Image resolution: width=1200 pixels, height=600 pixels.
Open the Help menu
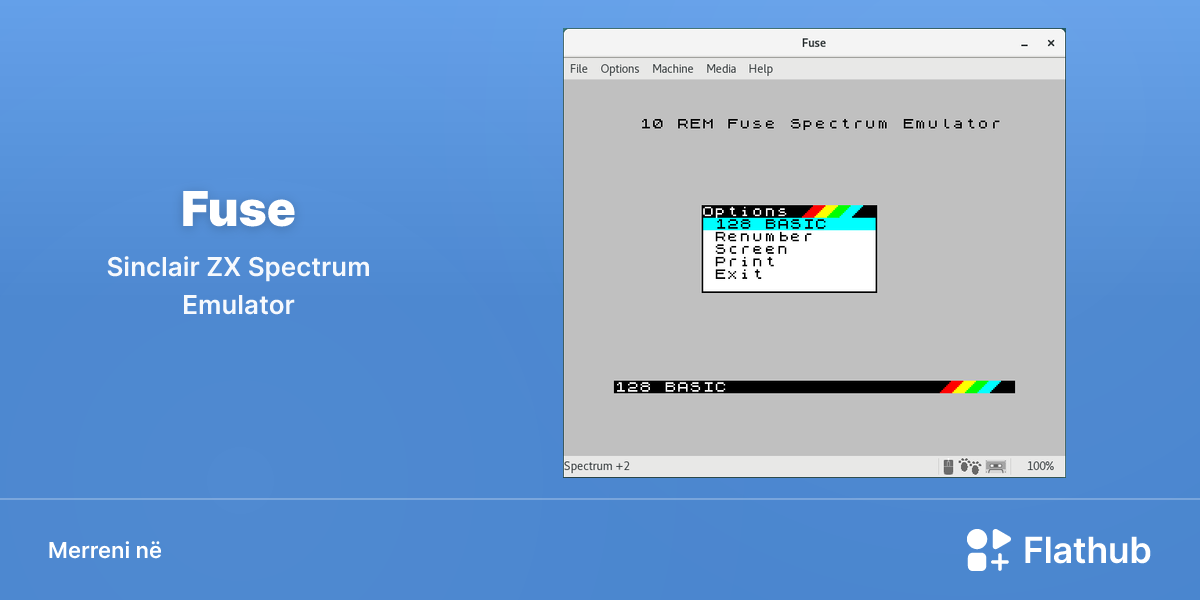click(761, 69)
